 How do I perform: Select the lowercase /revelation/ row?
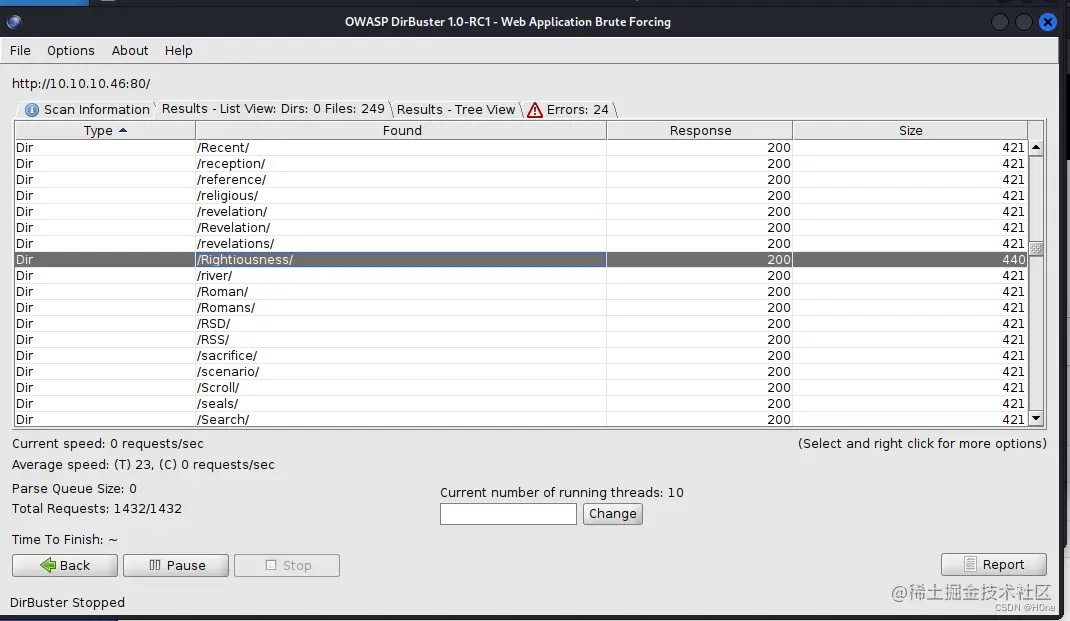click(521, 212)
